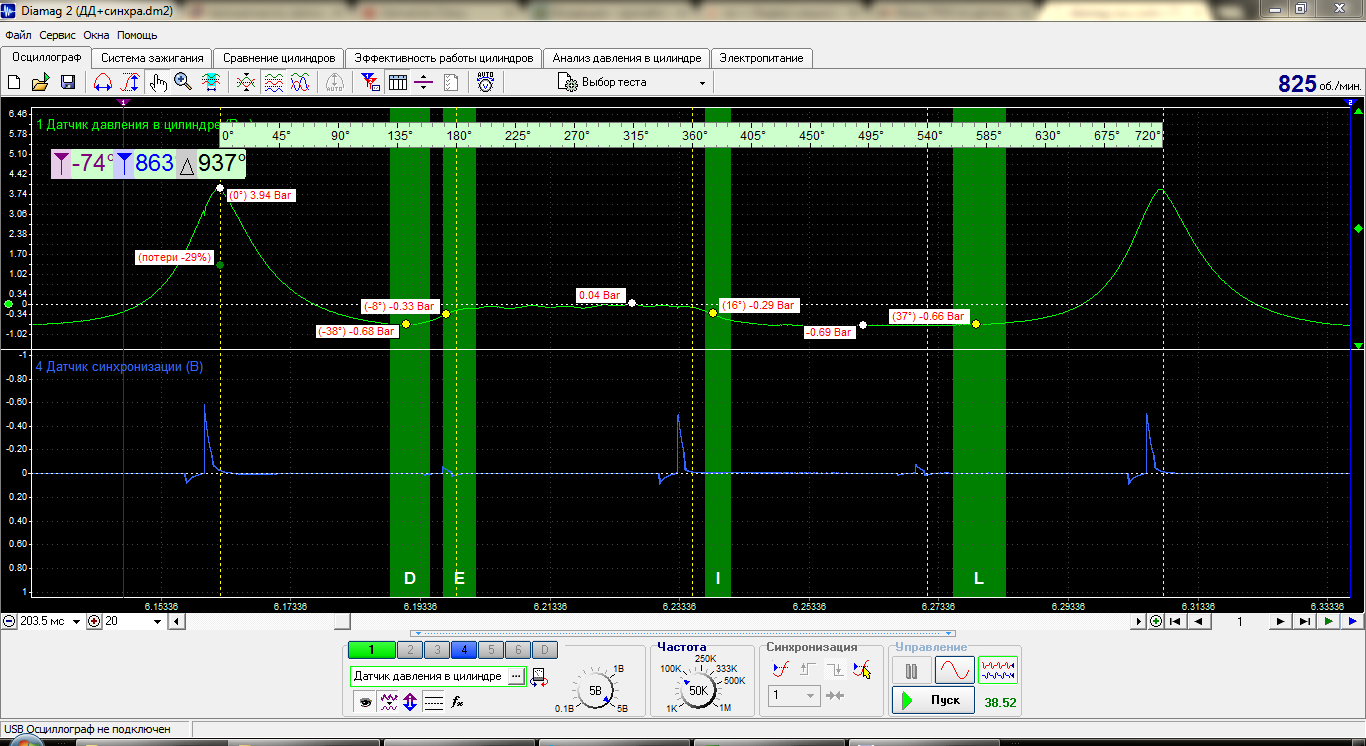
Task: Open sensor selection ellipsis button
Action: 516,677
